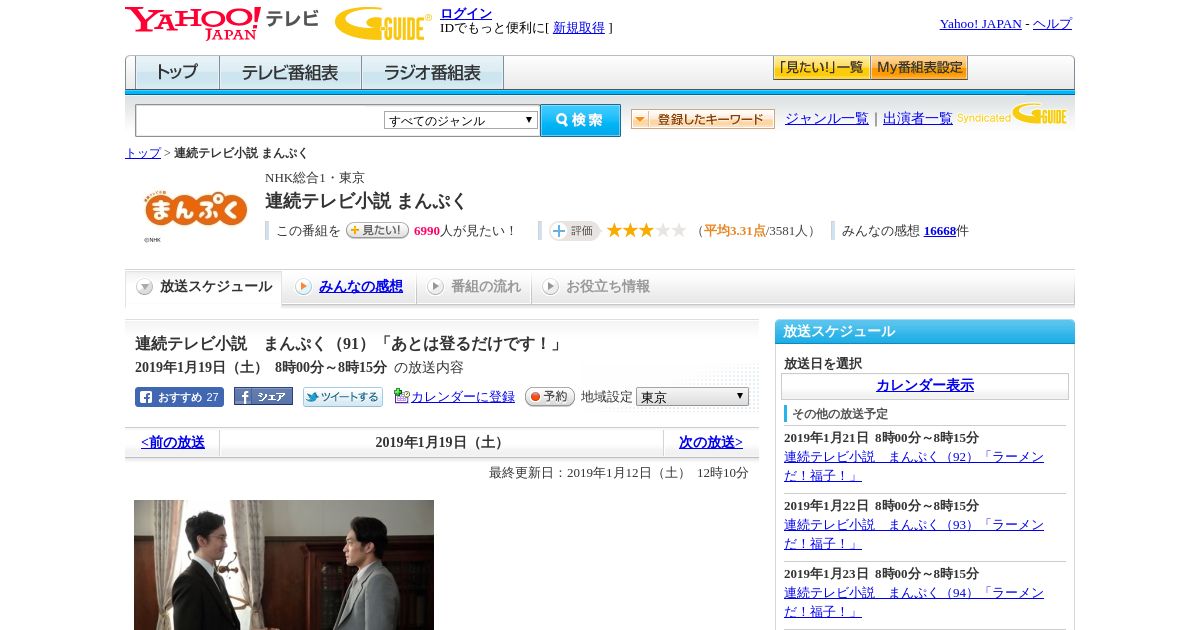Click the 検索 search button
The width and height of the screenshot is (1200, 630).
[580, 120]
